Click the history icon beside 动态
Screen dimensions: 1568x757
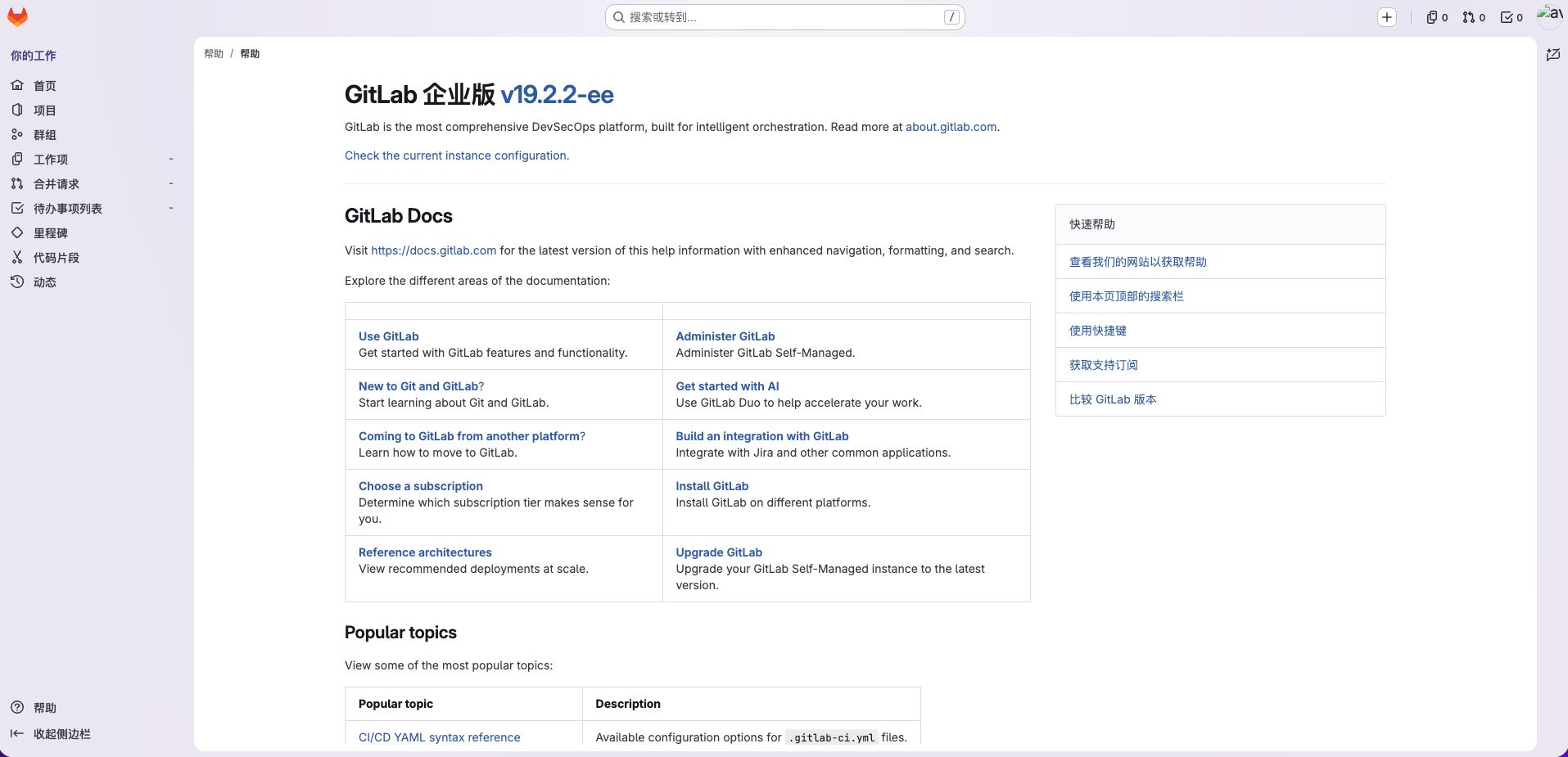(x=17, y=282)
